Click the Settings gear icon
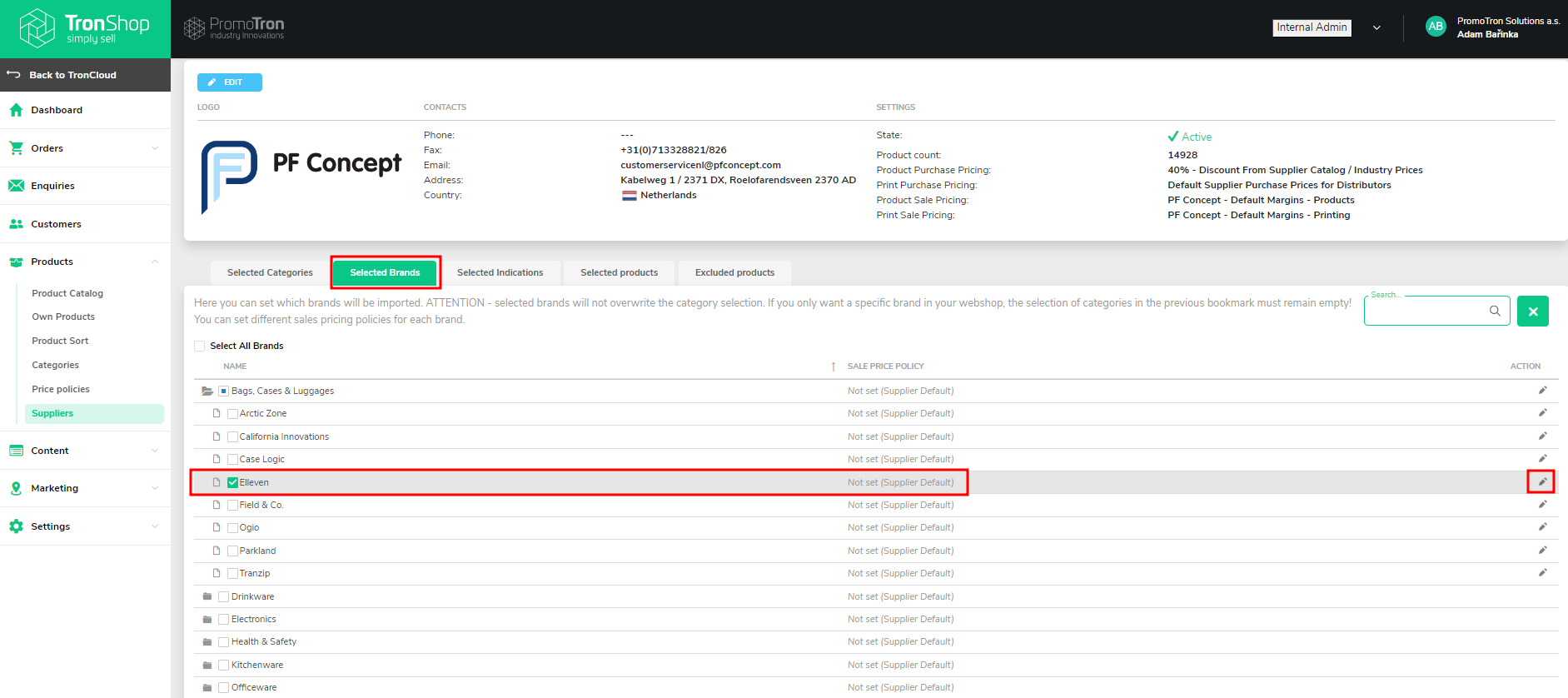 click(16, 526)
